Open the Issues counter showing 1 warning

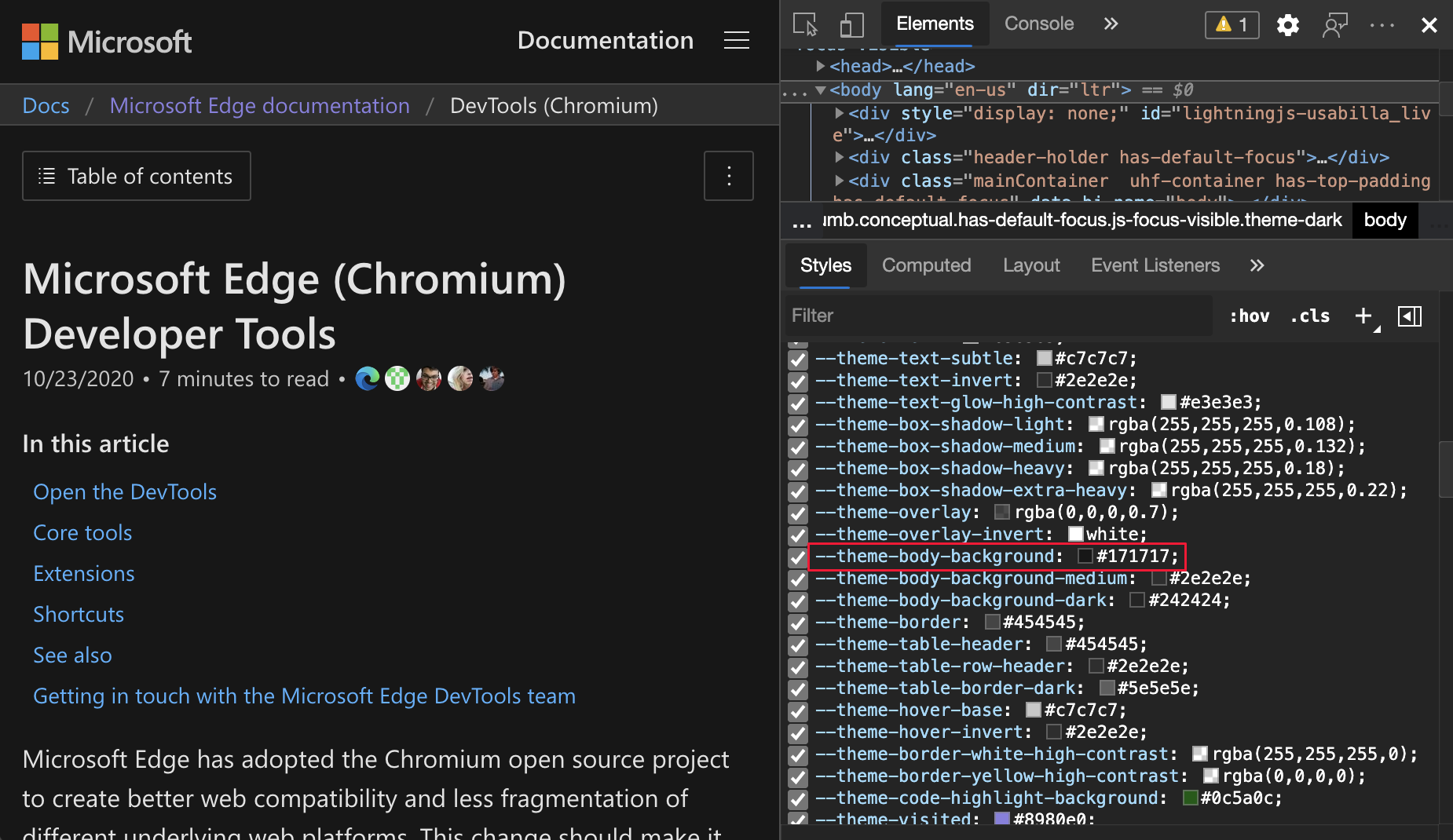tap(1231, 24)
